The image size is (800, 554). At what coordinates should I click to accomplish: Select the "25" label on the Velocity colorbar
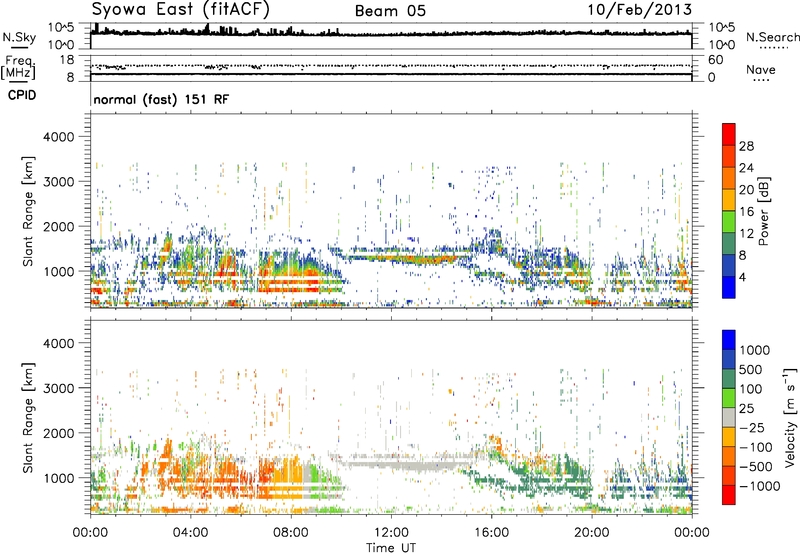746,408
